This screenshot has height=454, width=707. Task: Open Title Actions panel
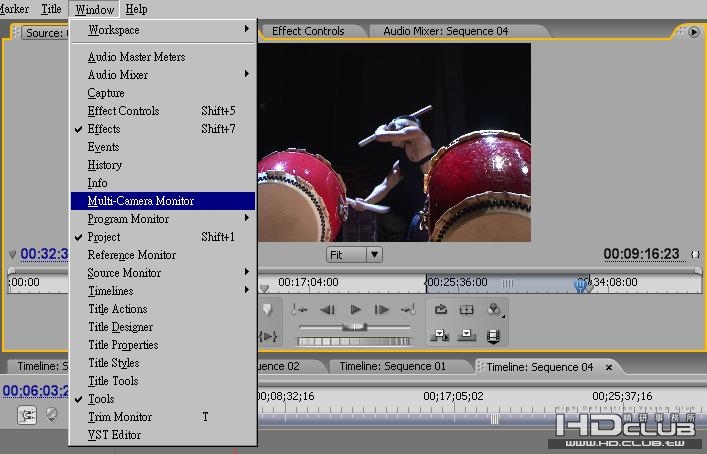click(x=163, y=309)
